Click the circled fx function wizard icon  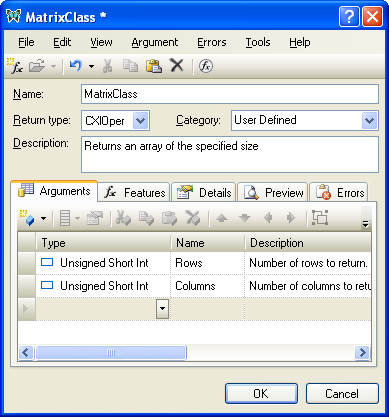click(206, 66)
